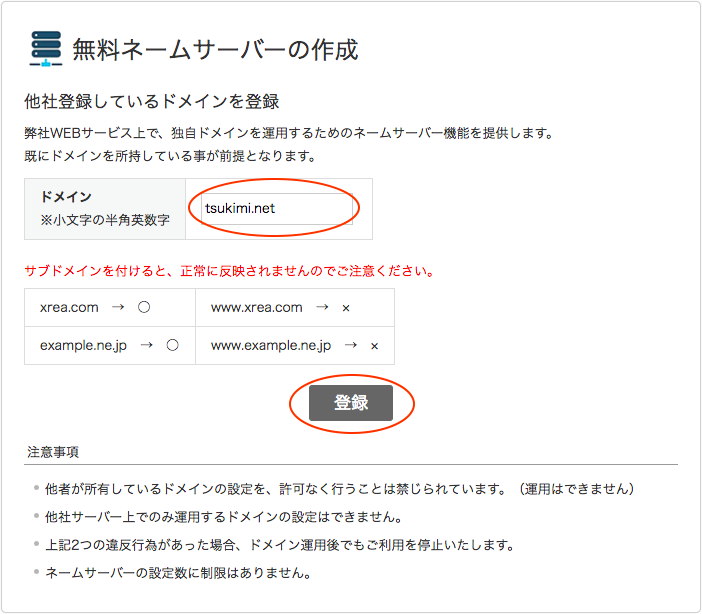Click the 注意事項 section heading
The image size is (702, 614).
coord(53,452)
